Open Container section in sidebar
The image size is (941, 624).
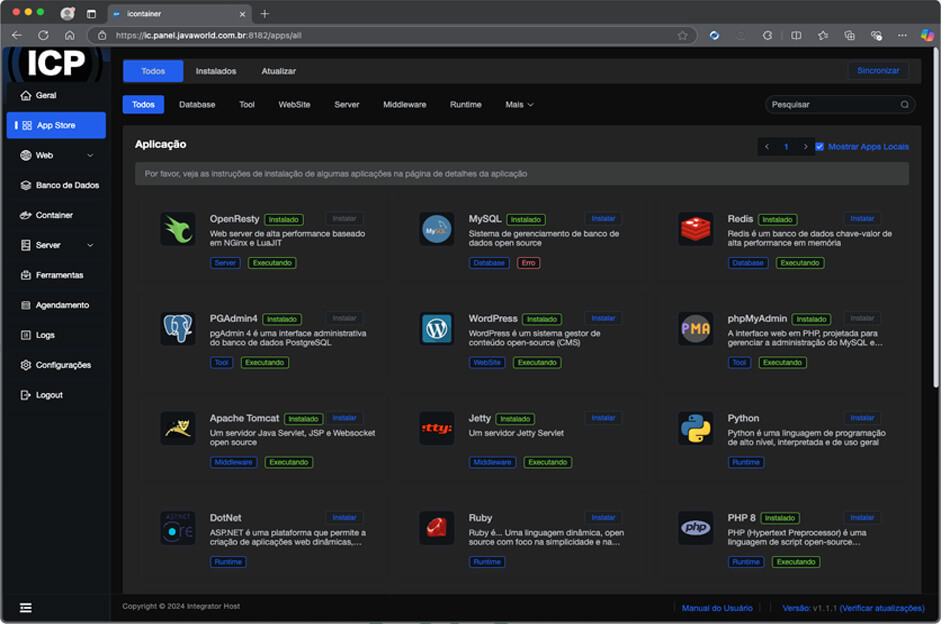point(54,215)
